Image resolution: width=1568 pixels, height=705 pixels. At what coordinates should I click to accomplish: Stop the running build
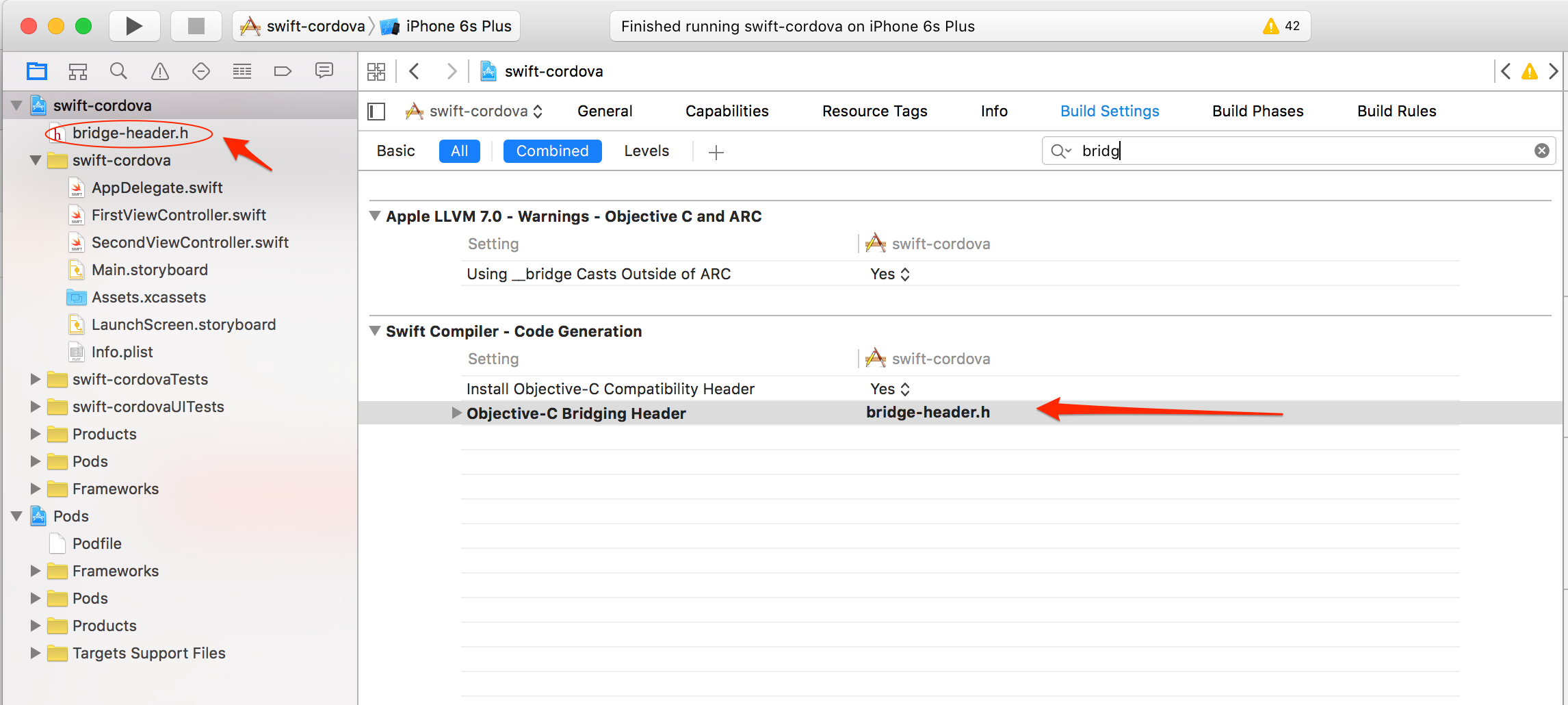pyautogui.click(x=196, y=26)
